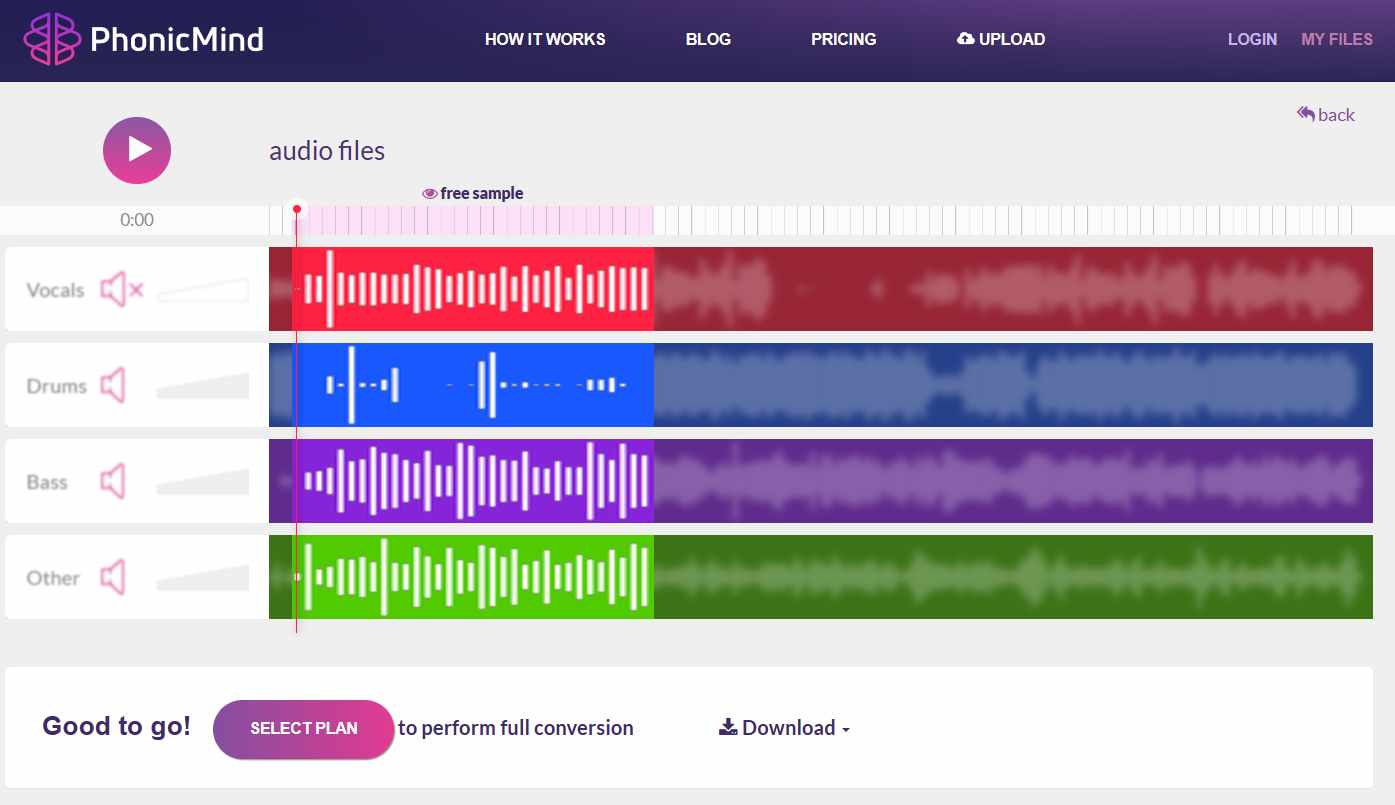Screen dimensions: 1395x805
Task: Click the PhonicMind logo
Action: (144, 40)
